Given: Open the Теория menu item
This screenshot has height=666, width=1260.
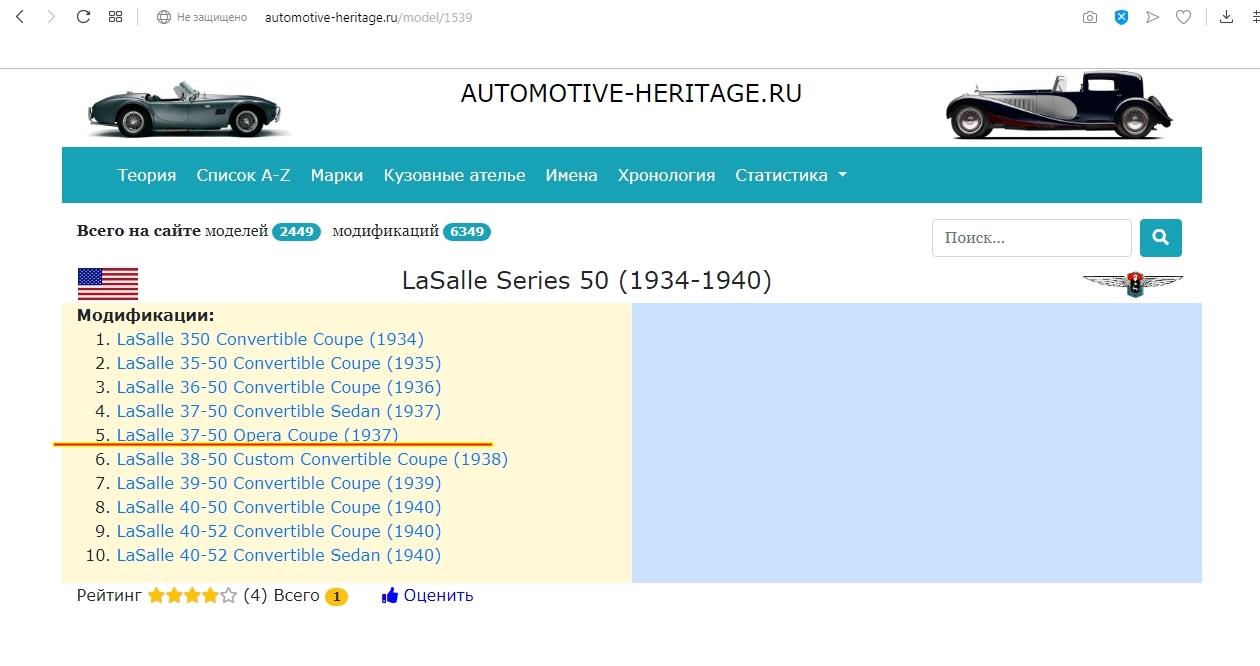Looking at the screenshot, I should (x=147, y=175).
